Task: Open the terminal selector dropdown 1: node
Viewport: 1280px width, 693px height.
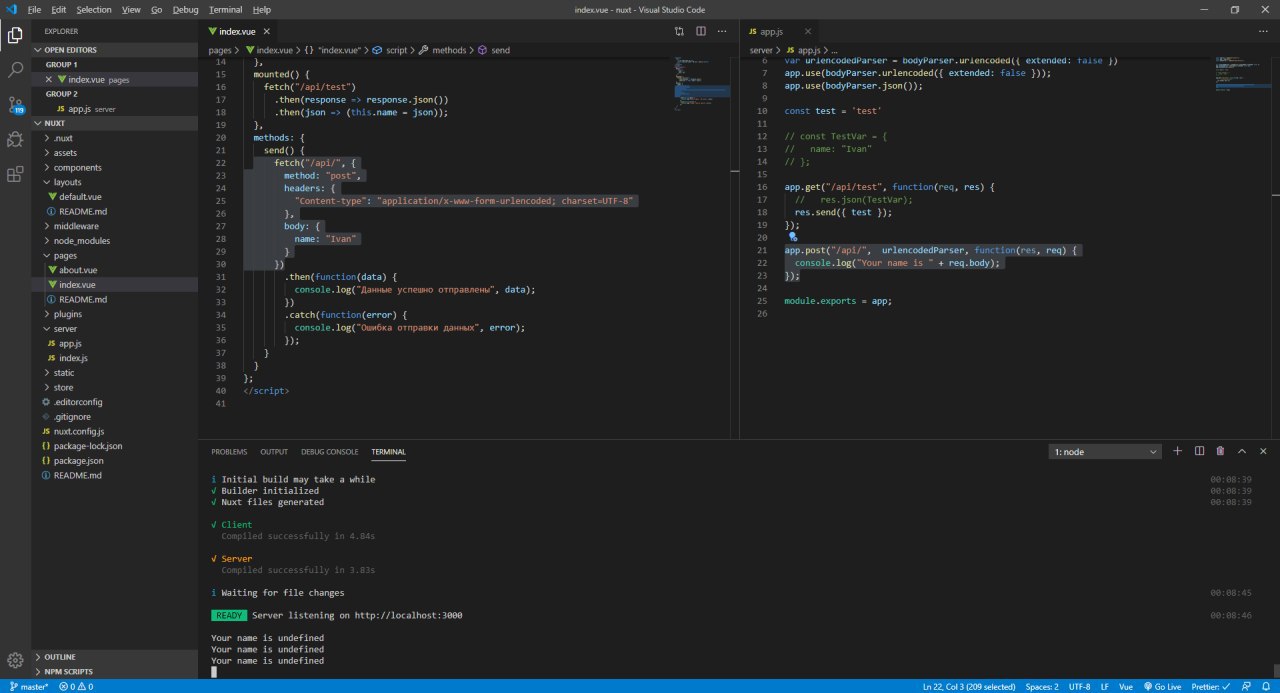Action: [1105, 451]
